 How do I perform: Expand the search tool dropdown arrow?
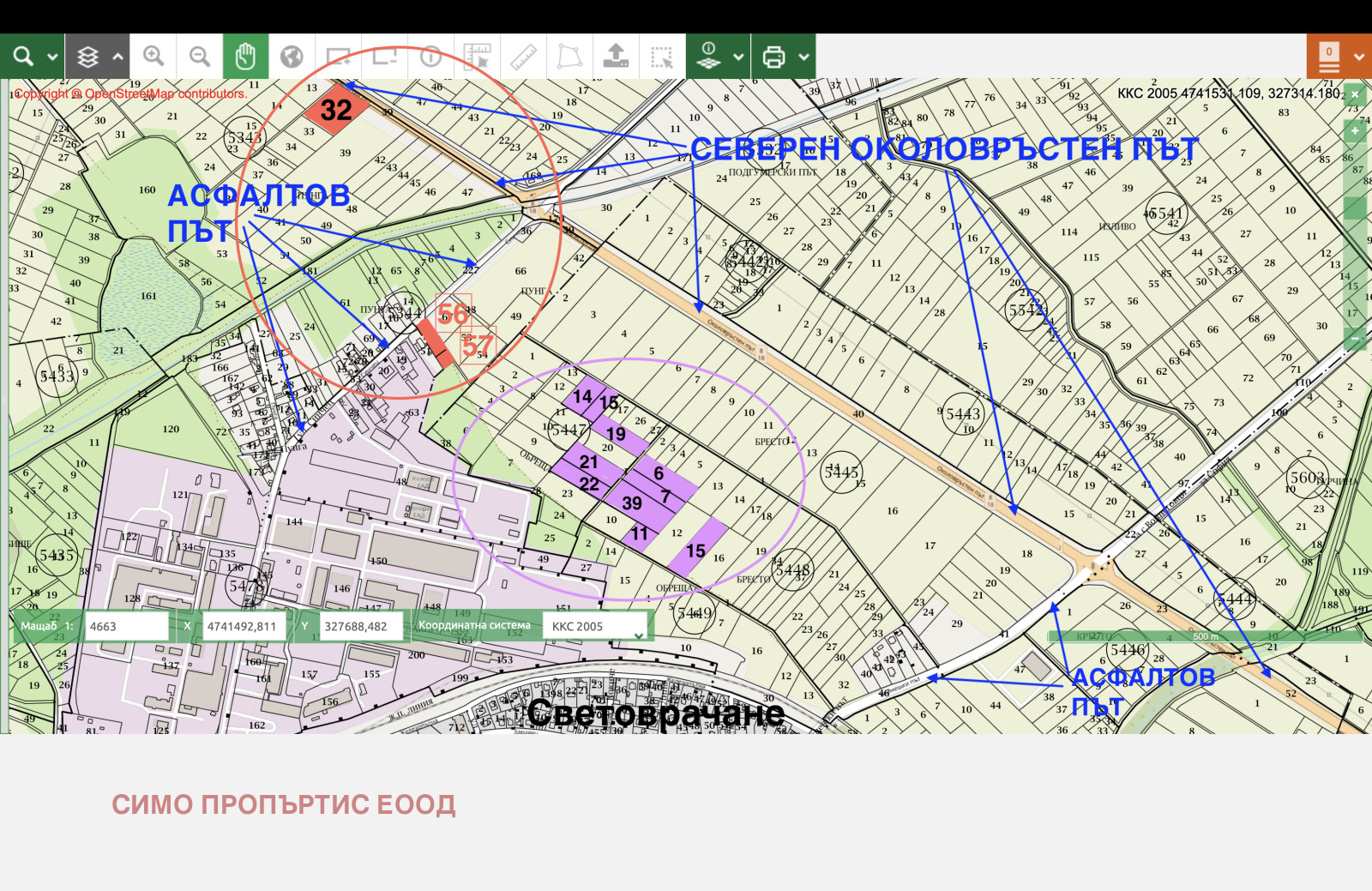52,57
